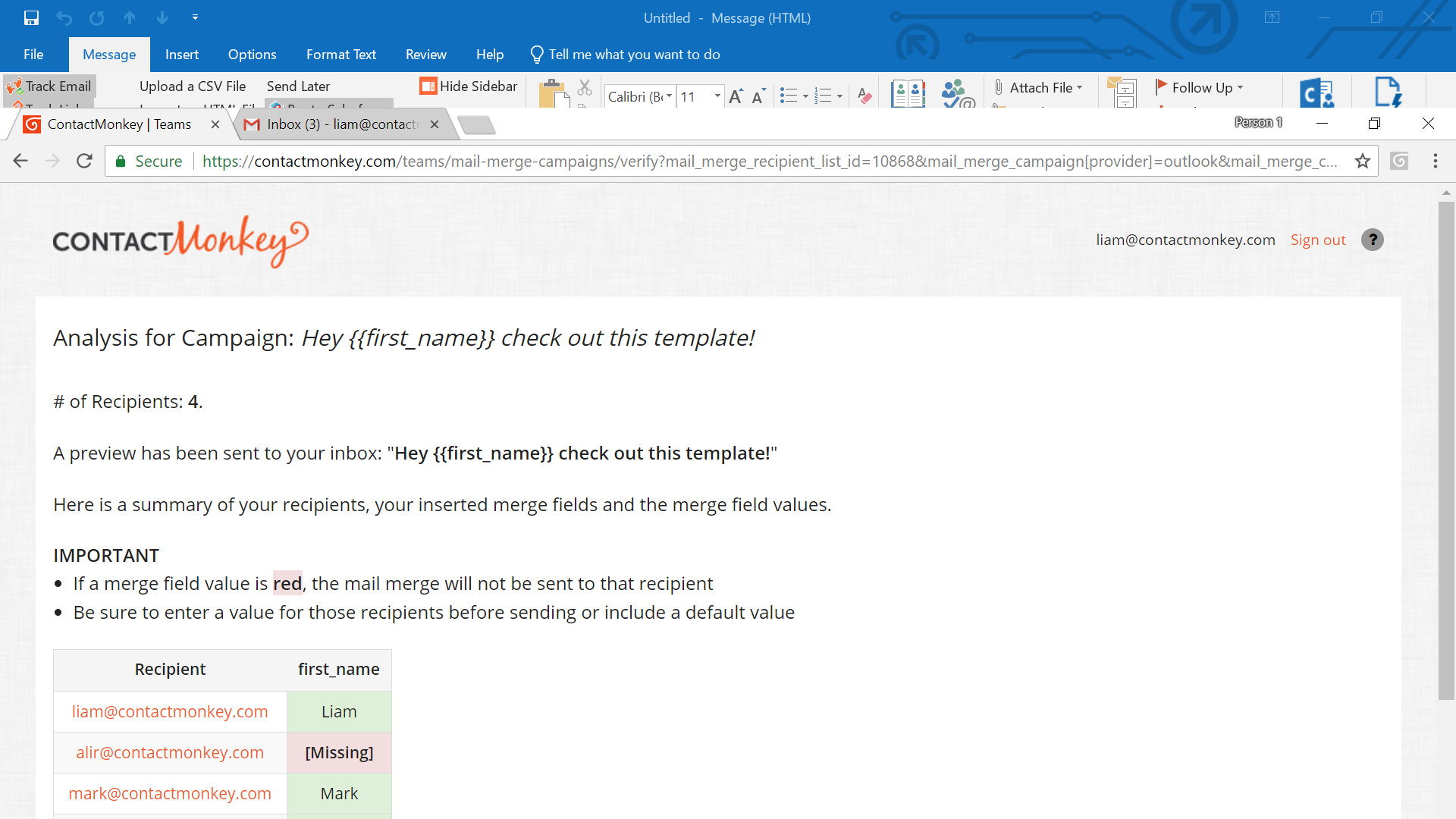The height and width of the screenshot is (819, 1456).
Task: Click the Sign out link
Action: 1318,240
